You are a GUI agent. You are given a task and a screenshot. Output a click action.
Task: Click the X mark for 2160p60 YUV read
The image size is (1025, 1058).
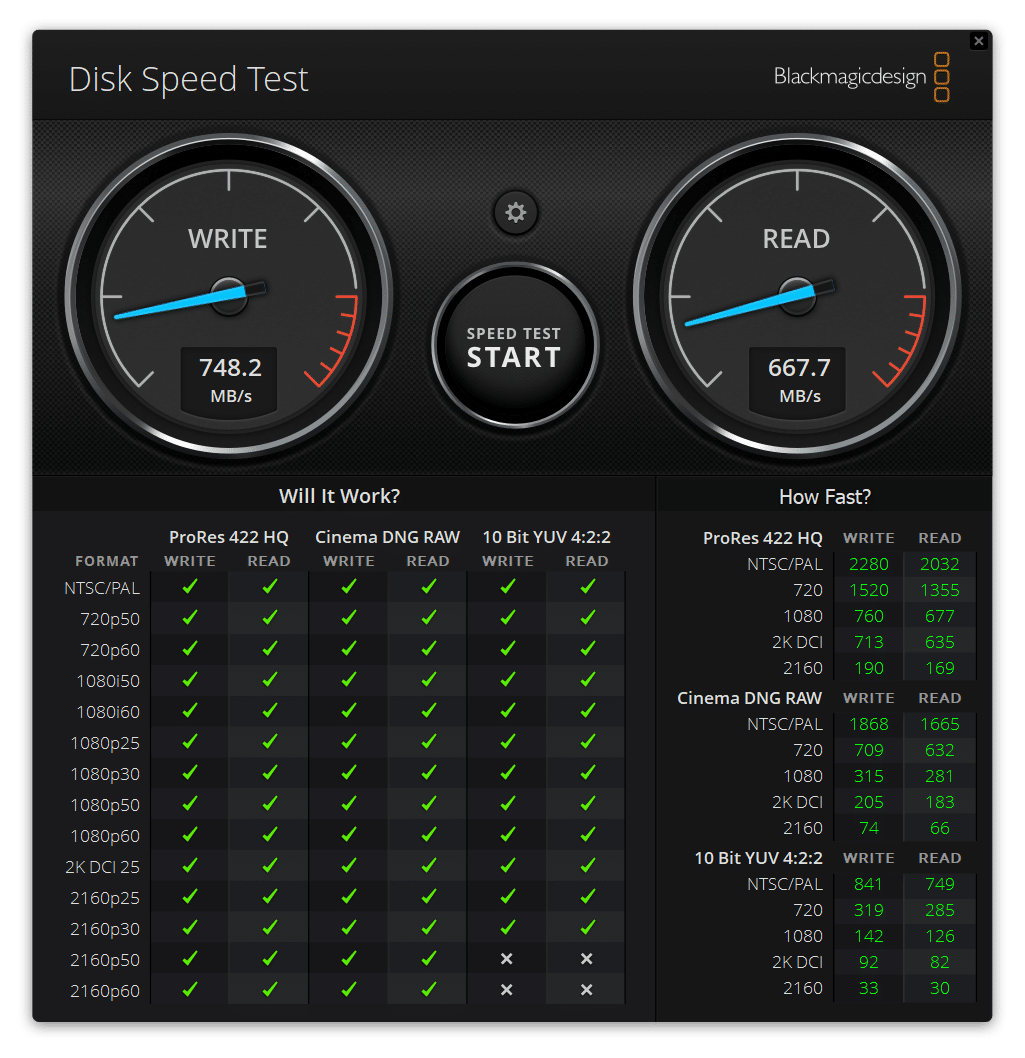tap(586, 990)
